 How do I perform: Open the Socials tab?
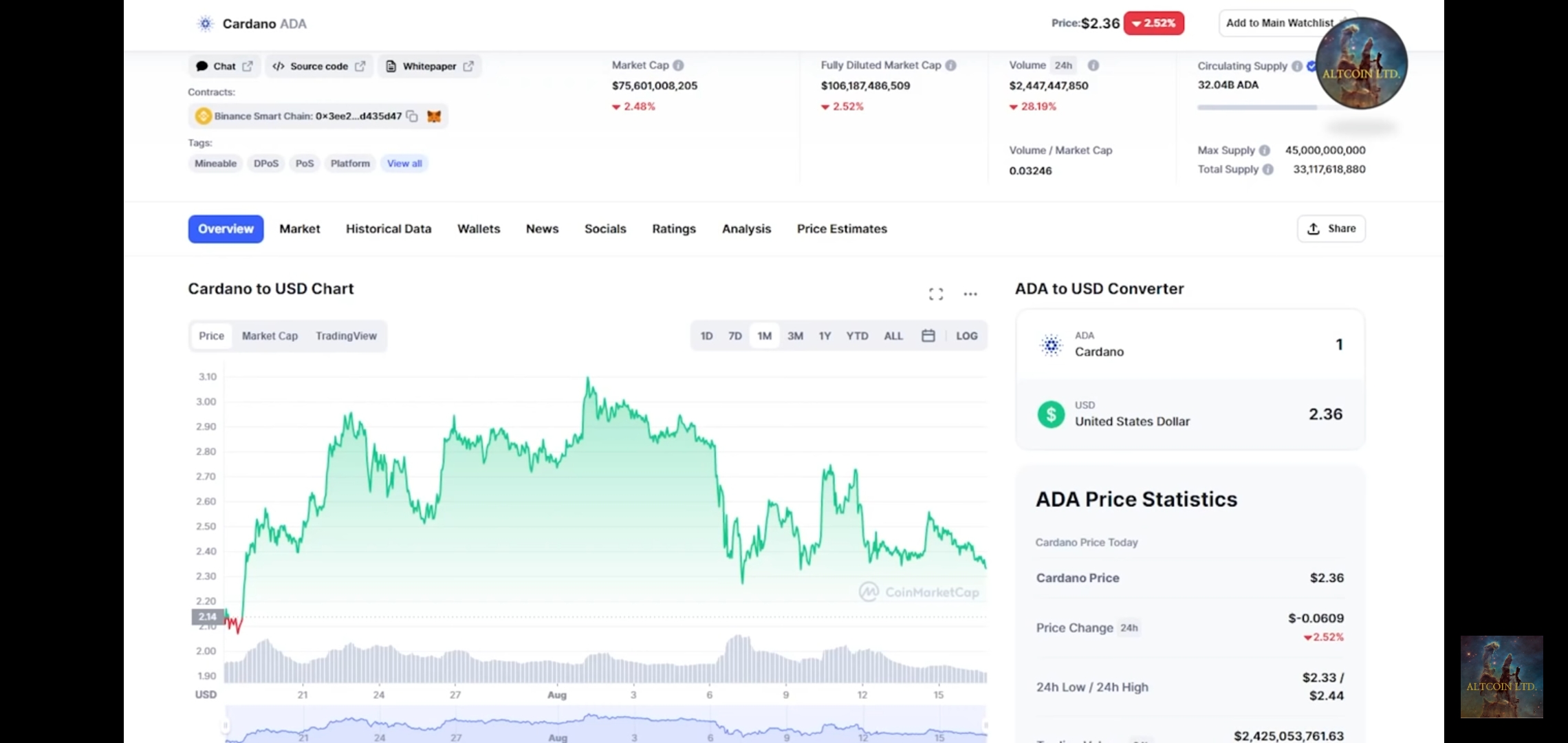click(605, 229)
